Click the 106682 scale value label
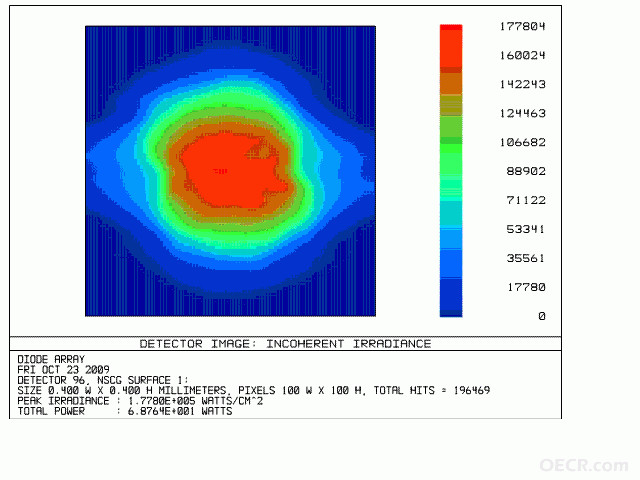Image resolution: width=640 pixels, height=480 pixels. (x=522, y=142)
